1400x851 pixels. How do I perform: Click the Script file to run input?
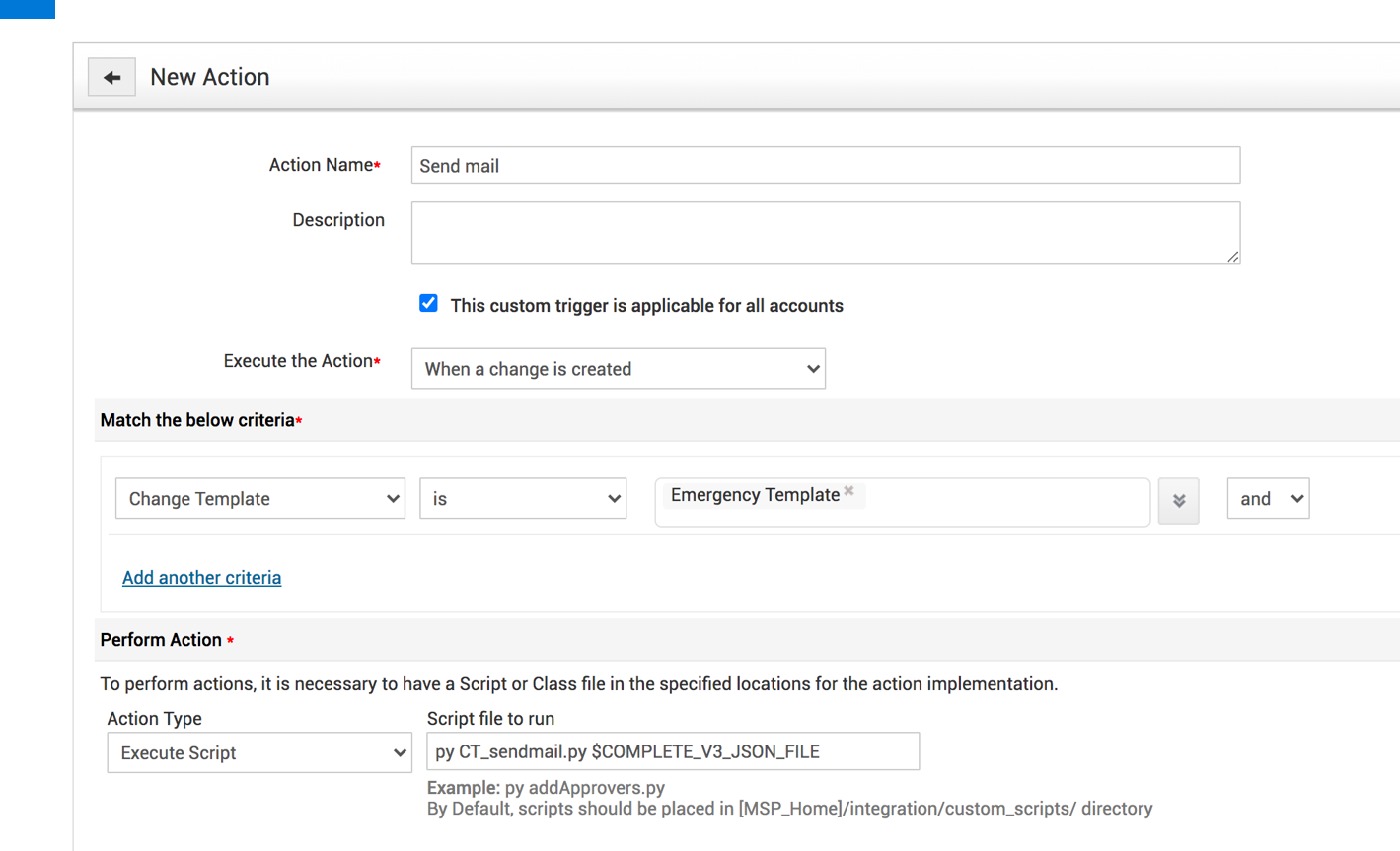tap(673, 752)
